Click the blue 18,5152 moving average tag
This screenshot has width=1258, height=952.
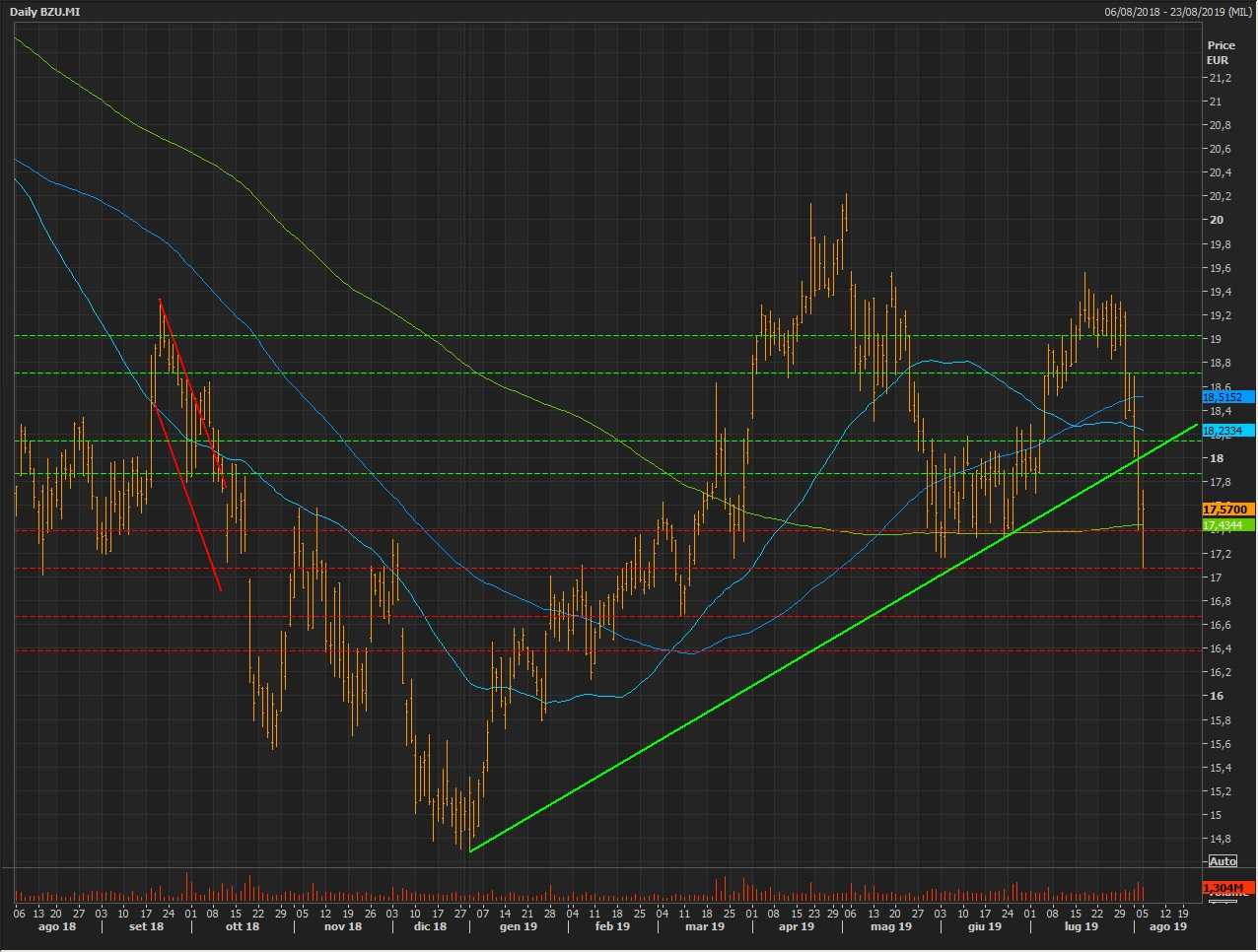pos(1227,397)
